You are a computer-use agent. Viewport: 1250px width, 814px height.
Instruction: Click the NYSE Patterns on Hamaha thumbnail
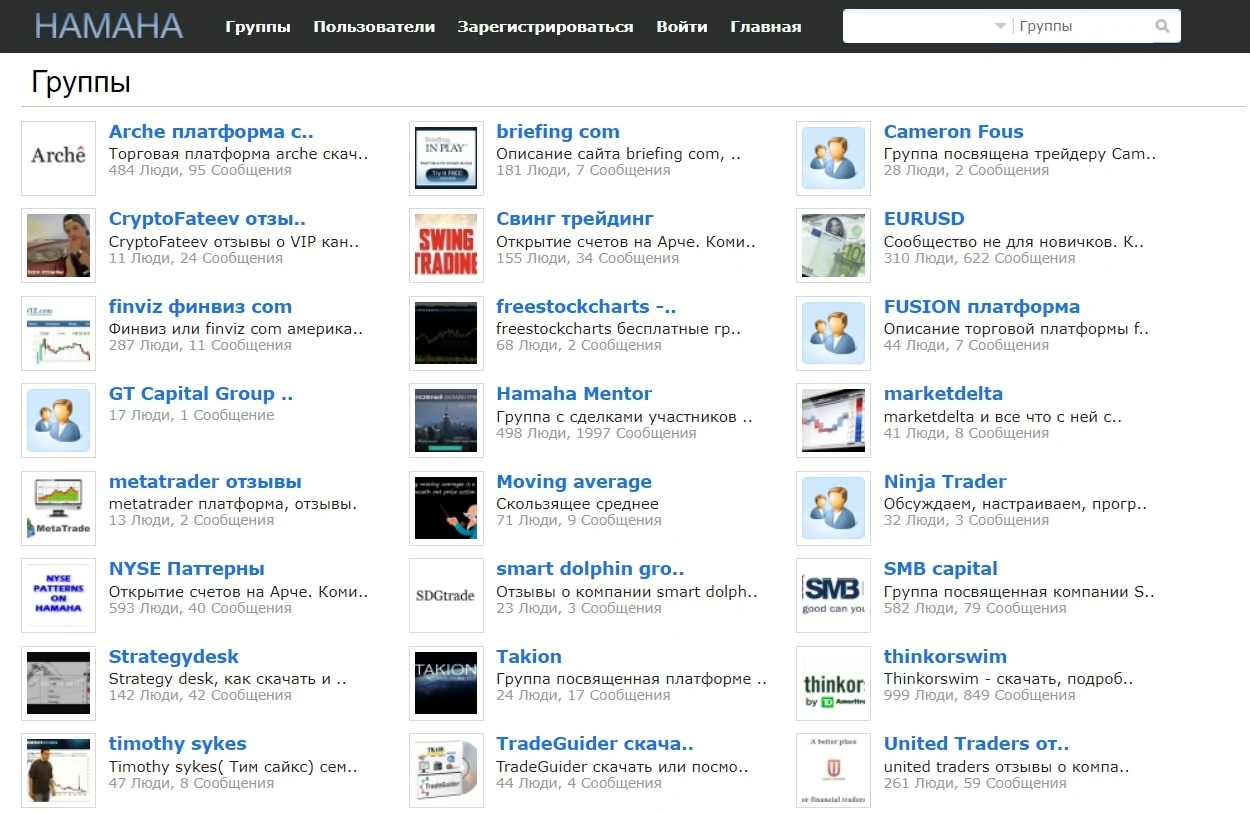tap(58, 595)
